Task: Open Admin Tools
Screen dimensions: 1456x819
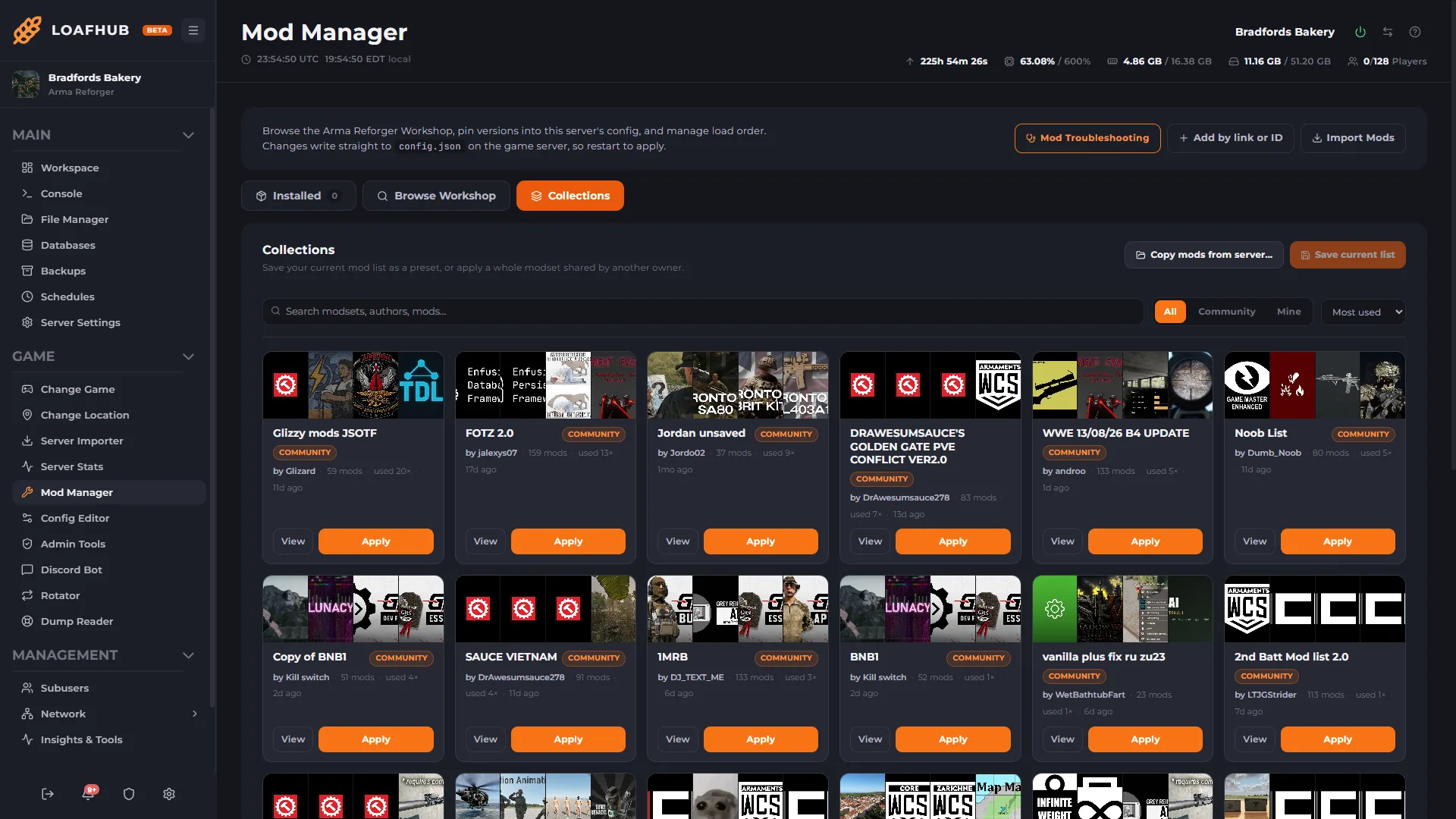Action: click(x=109, y=544)
